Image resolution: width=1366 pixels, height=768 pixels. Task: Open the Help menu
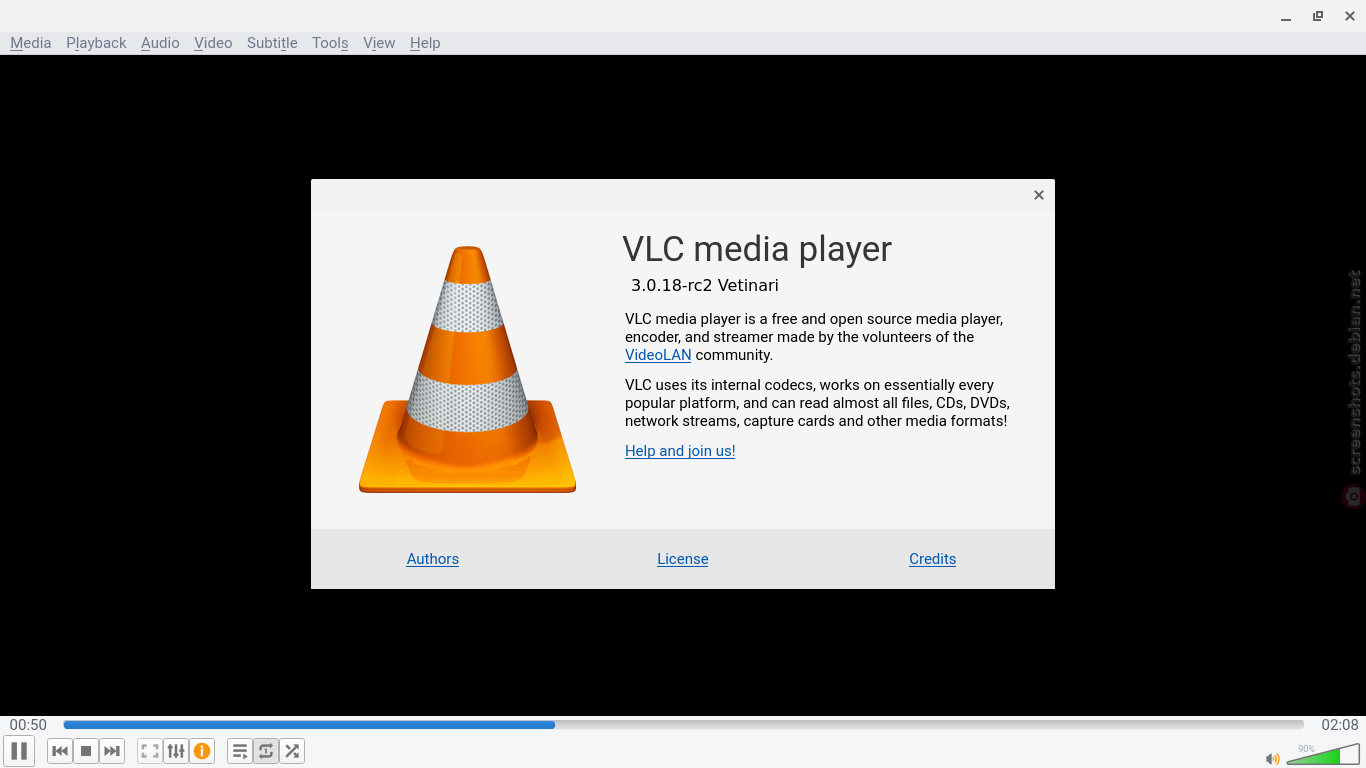(425, 43)
